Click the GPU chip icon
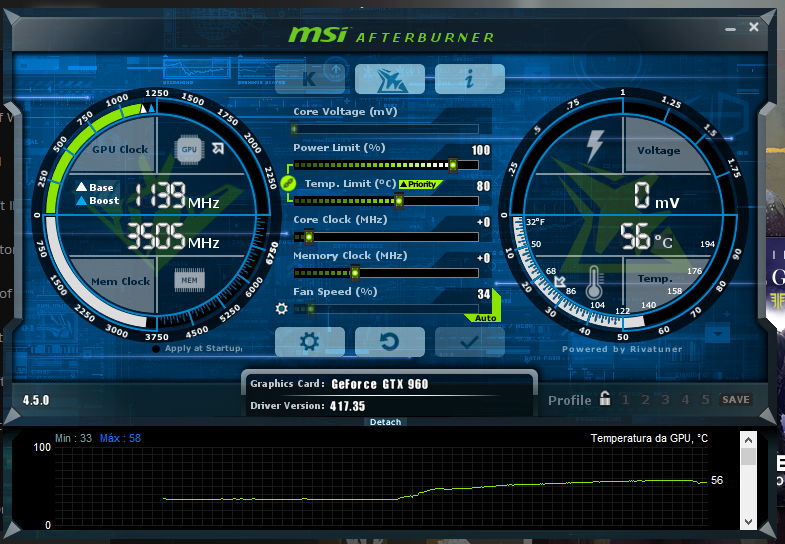This screenshot has height=544, width=785. (x=189, y=150)
